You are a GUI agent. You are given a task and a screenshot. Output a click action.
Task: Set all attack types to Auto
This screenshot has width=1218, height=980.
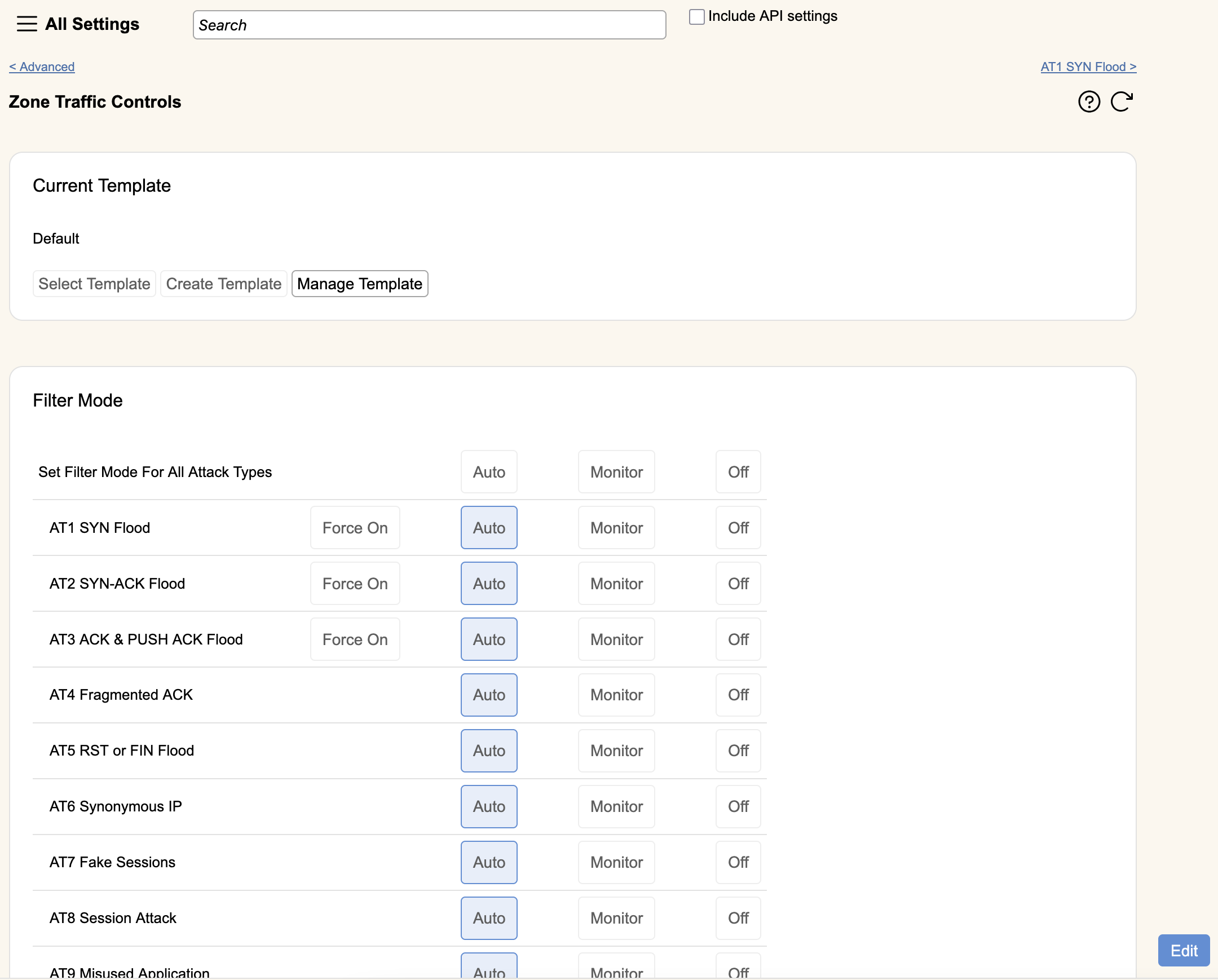489,471
